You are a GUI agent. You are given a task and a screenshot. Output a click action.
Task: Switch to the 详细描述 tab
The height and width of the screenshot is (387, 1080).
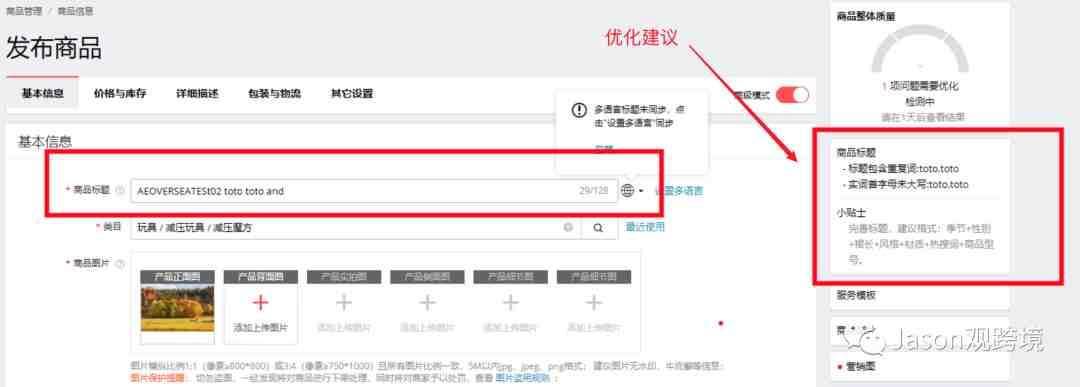tap(197, 94)
